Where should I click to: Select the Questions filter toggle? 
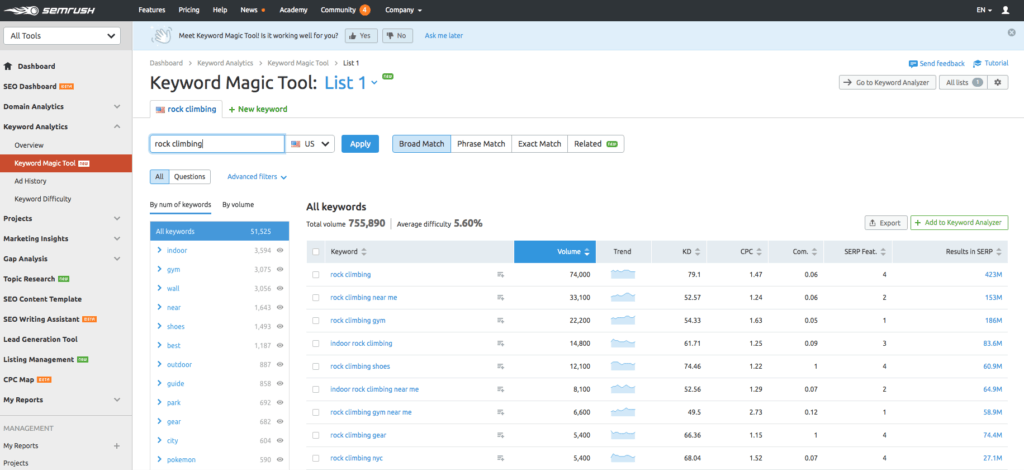191,176
